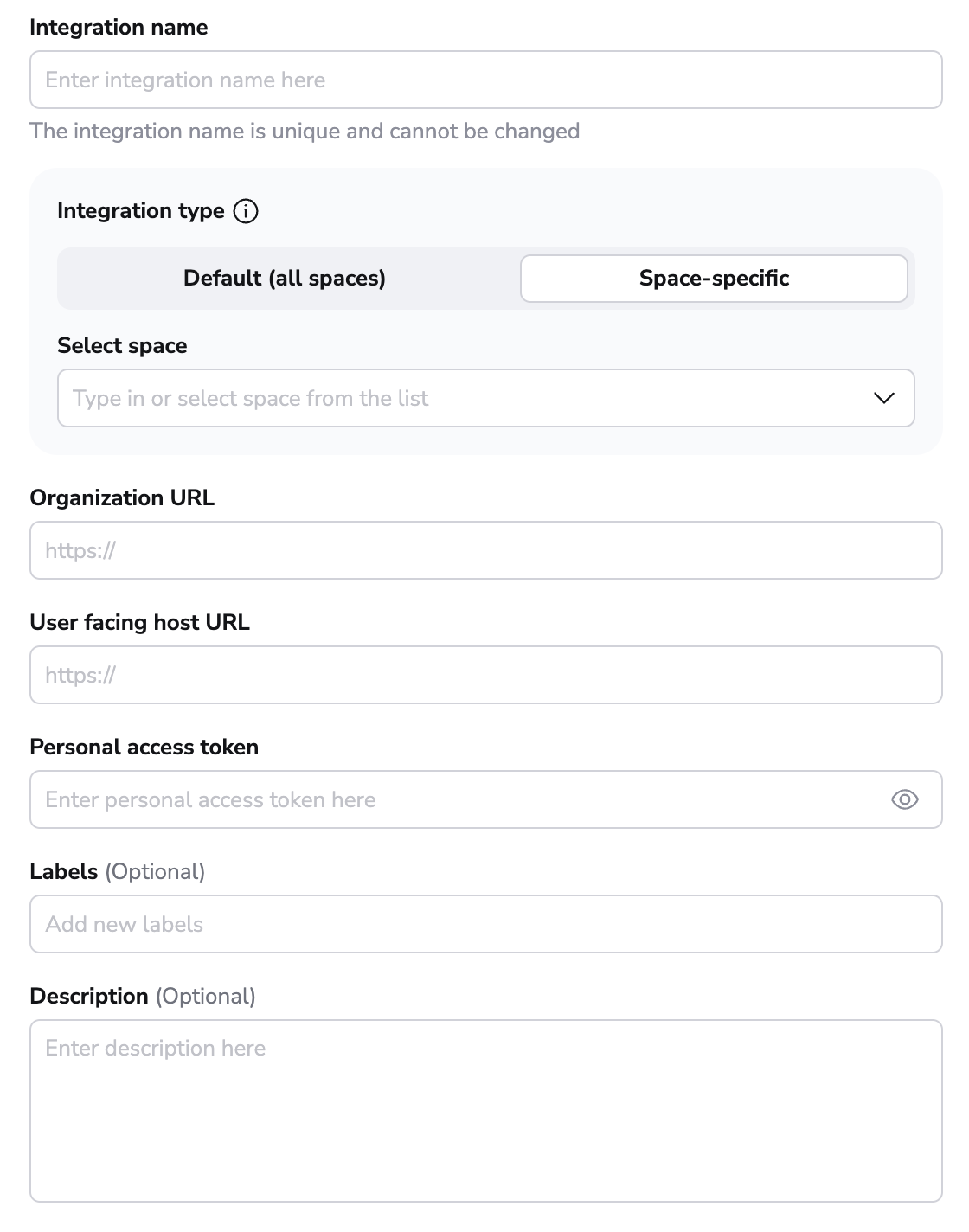Click the Add new labels field
This screenshot has height=1232, width=969.
point(485,923)
